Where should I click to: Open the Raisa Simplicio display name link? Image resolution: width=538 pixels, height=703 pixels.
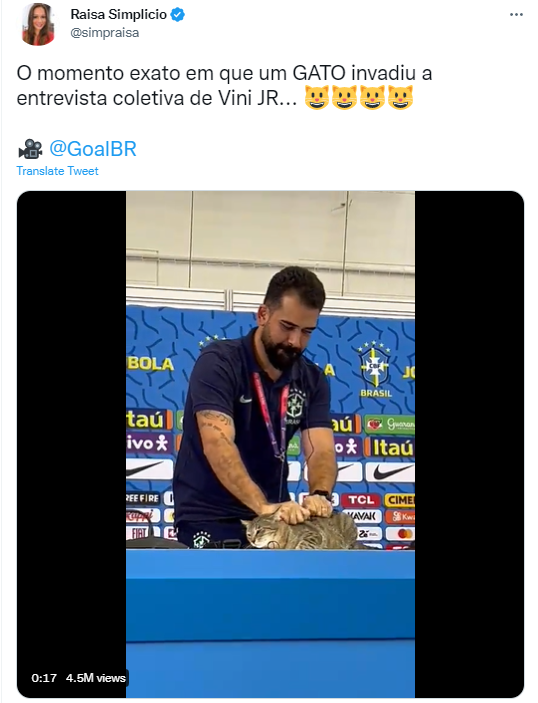[118, 14]
